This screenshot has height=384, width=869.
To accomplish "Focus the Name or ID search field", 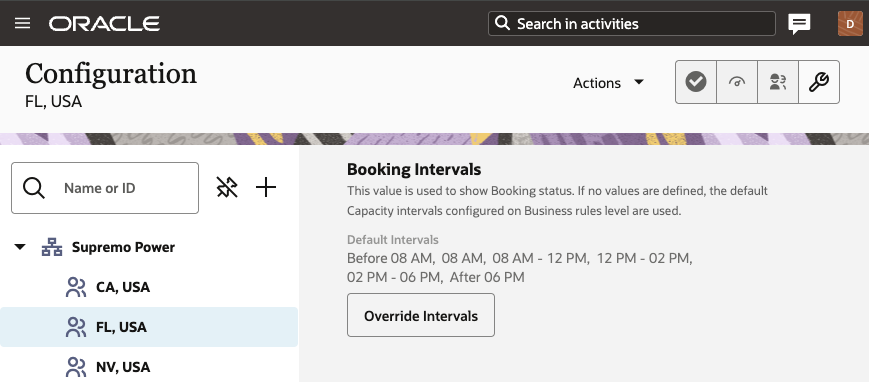I will point(105,188).
